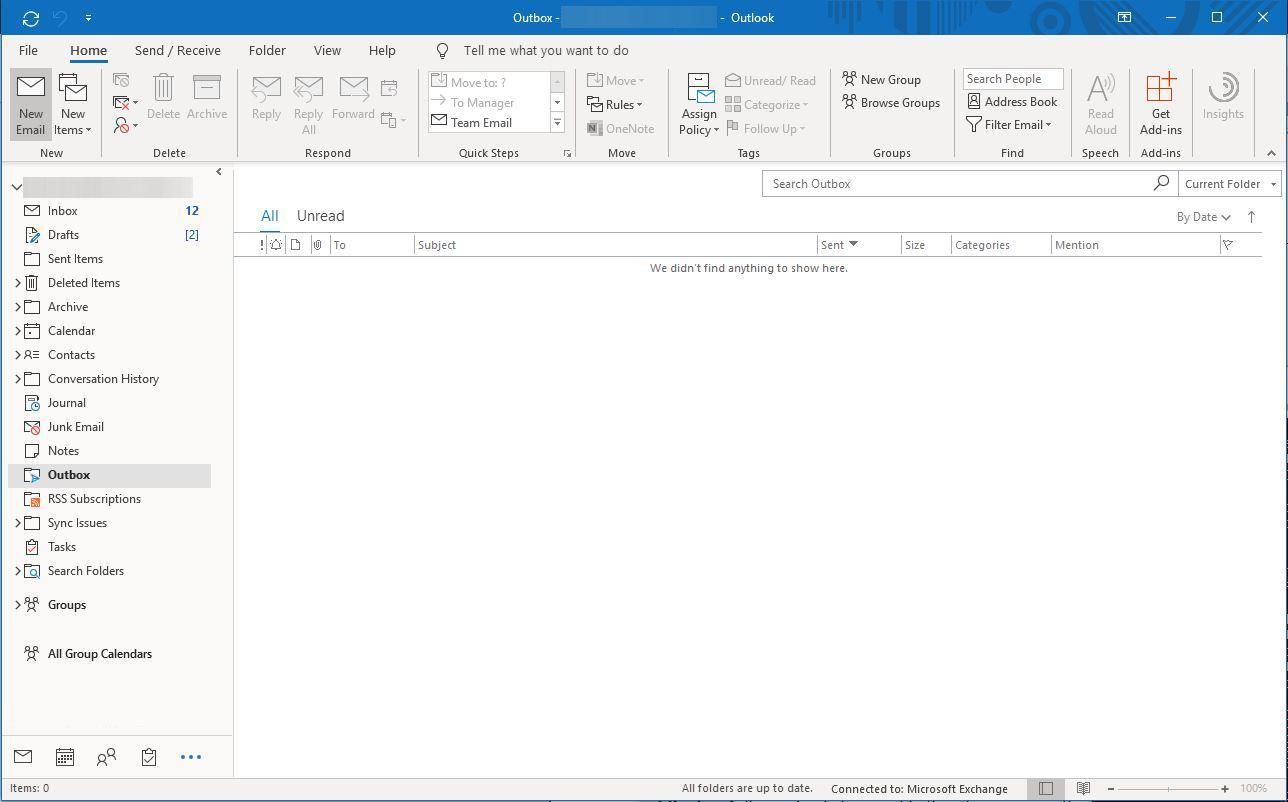This screenshot has height=802, width=1288.
Task: Switch to Tasks view icon
Action: tap(148, 757)
